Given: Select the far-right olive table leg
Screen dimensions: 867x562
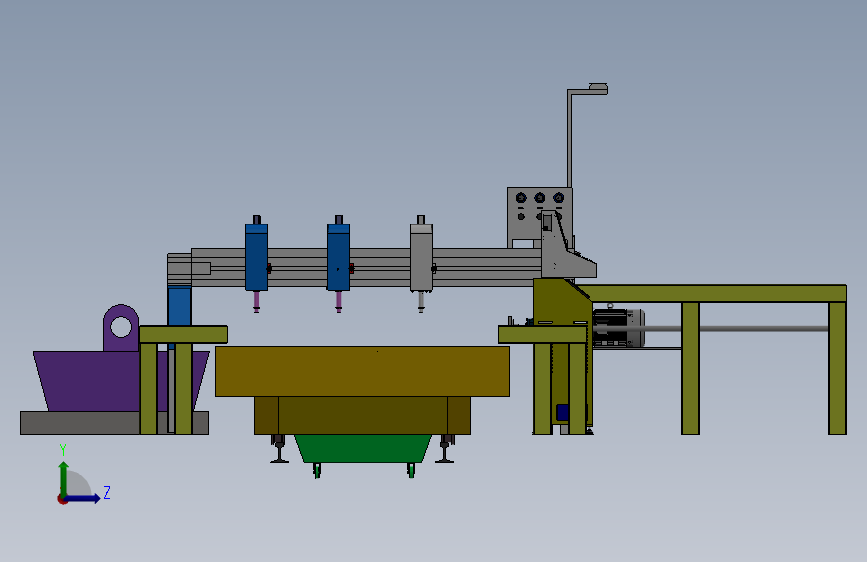Looking at the screenshot, I should tap(837, 368).
